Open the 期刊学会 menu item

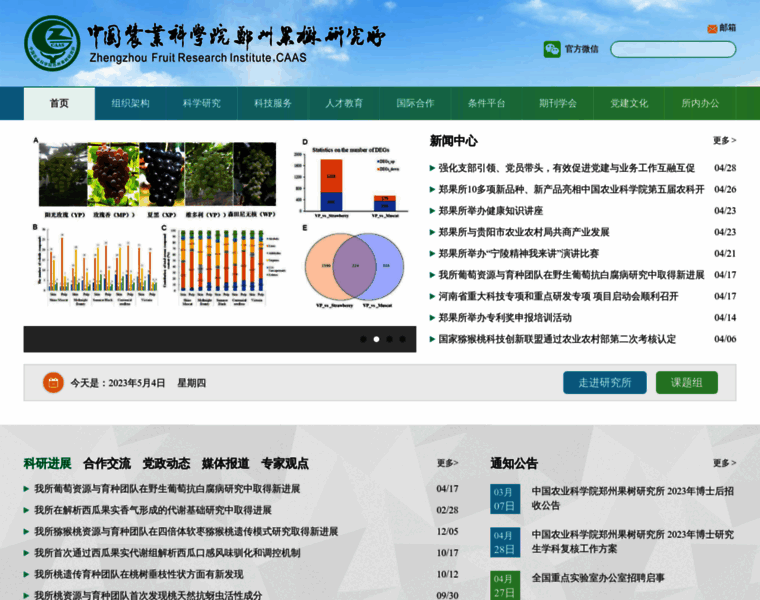pos(558,103)
